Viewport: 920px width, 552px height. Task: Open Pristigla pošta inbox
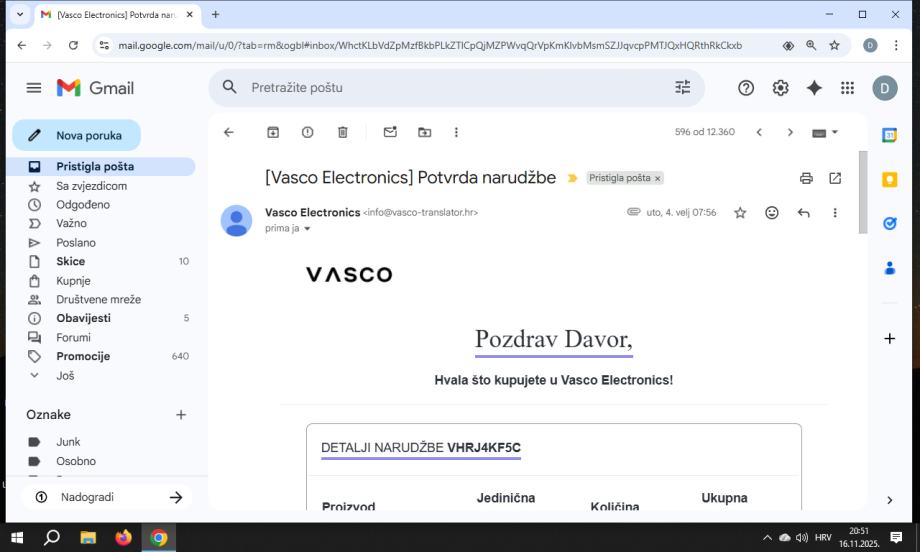[100, 167]
